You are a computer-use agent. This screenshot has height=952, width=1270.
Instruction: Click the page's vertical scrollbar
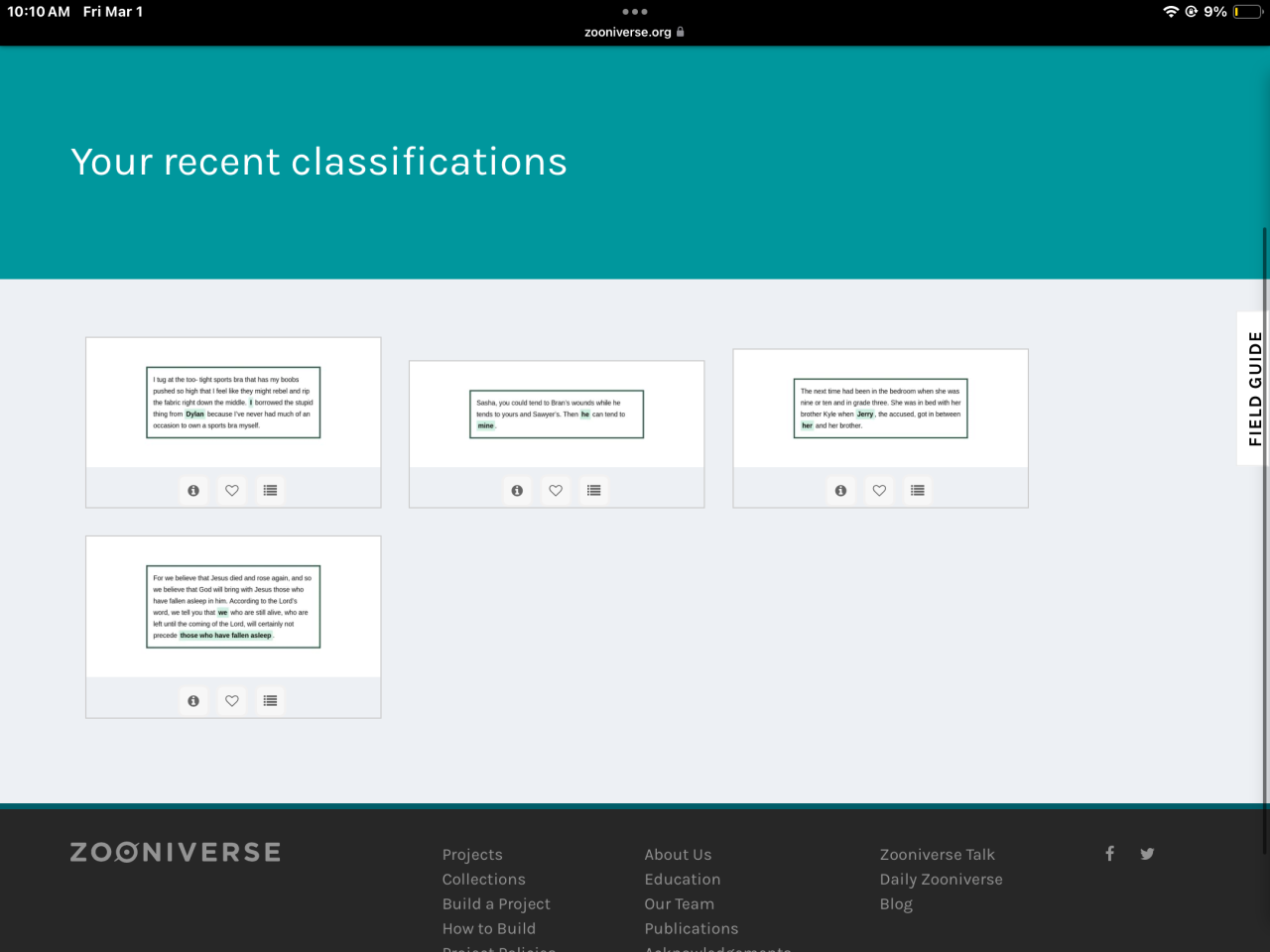[x=1265, y=540]
